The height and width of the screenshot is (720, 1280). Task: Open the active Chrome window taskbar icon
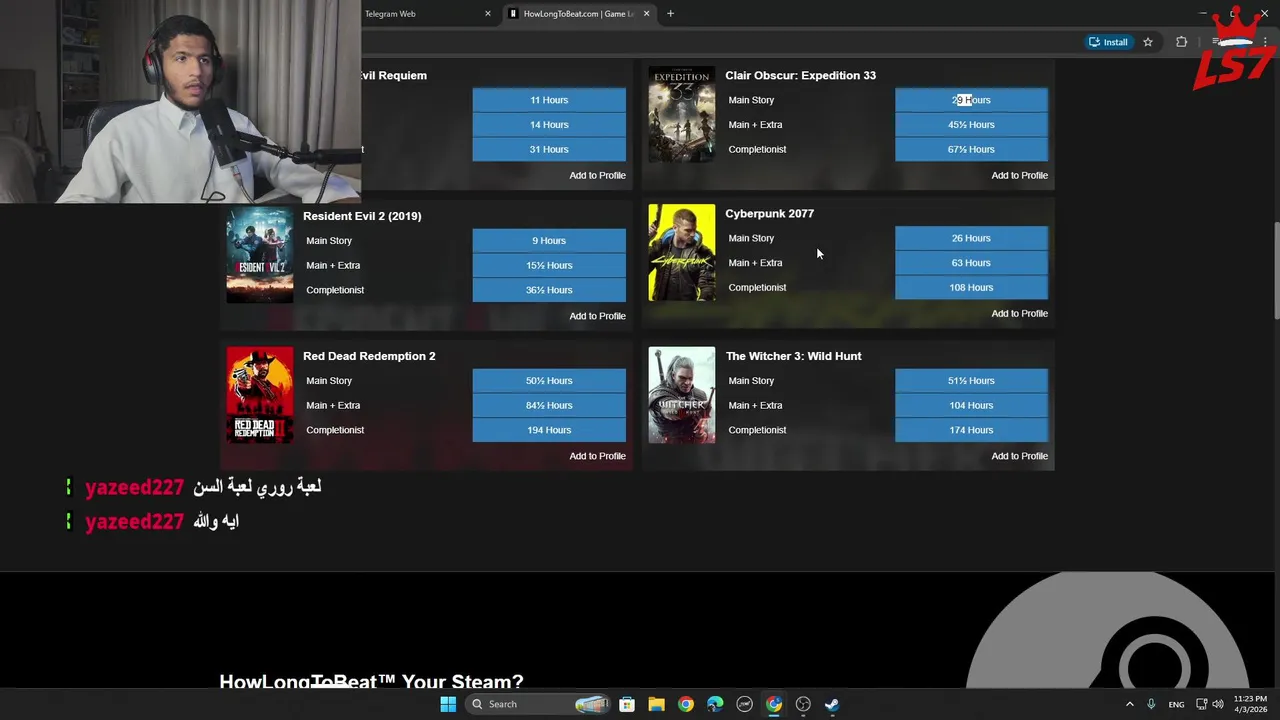coord(774,704)
